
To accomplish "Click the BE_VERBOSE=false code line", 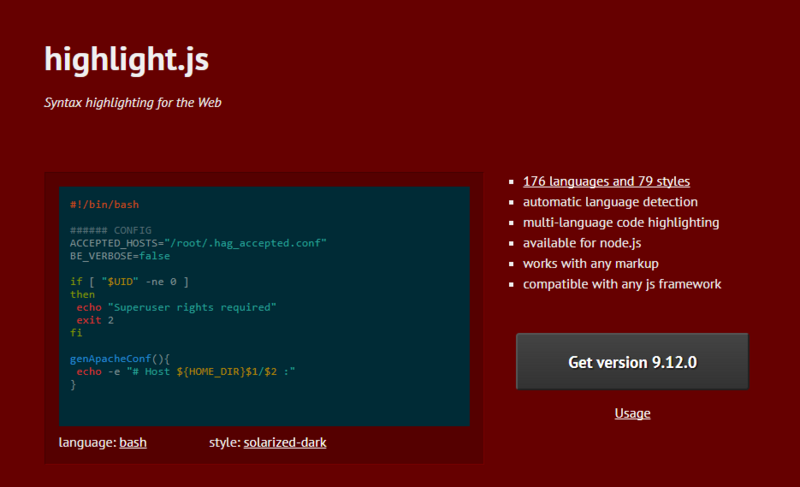I will pyautogui.click(x=120, y=256).
